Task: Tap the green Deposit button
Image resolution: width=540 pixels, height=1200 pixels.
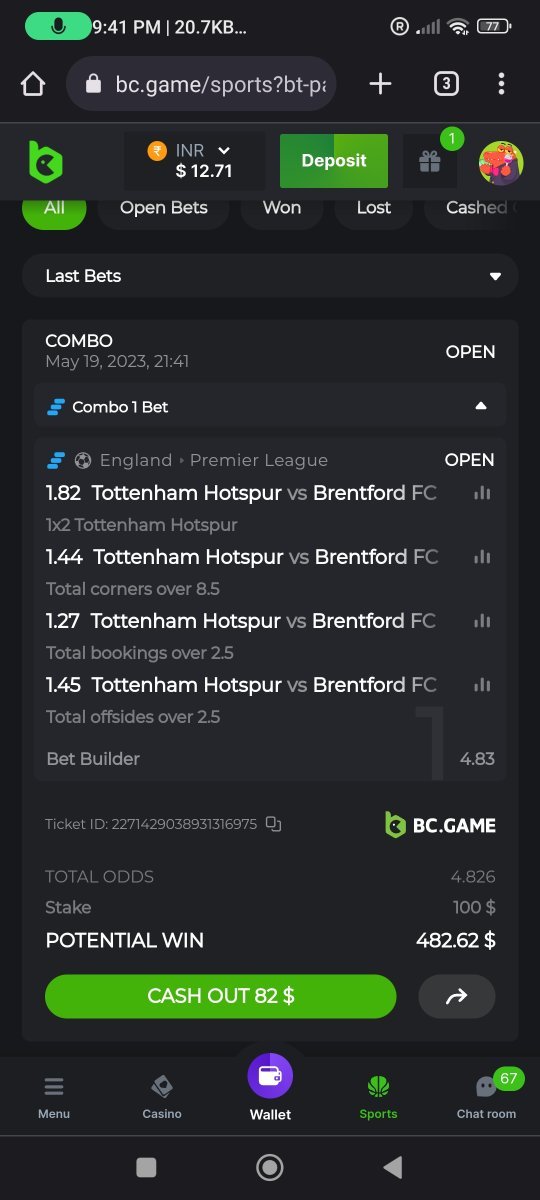Action: (x=334, y=161)
